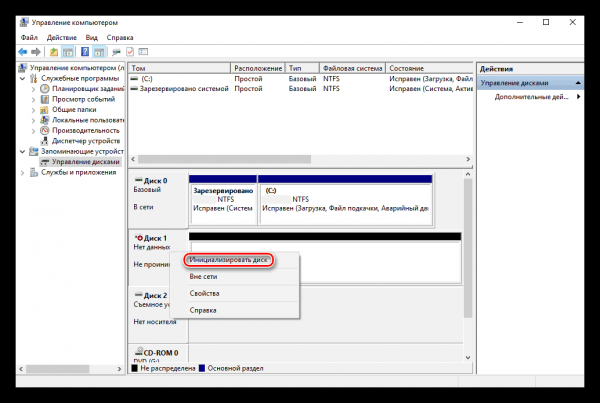Click the Состояние column header

(429, 68)
